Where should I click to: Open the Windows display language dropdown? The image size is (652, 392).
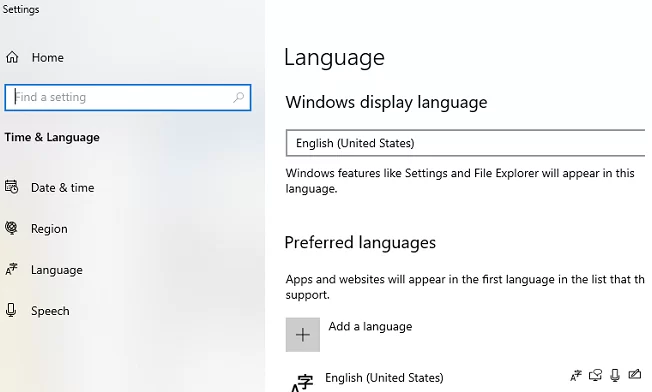465,143
